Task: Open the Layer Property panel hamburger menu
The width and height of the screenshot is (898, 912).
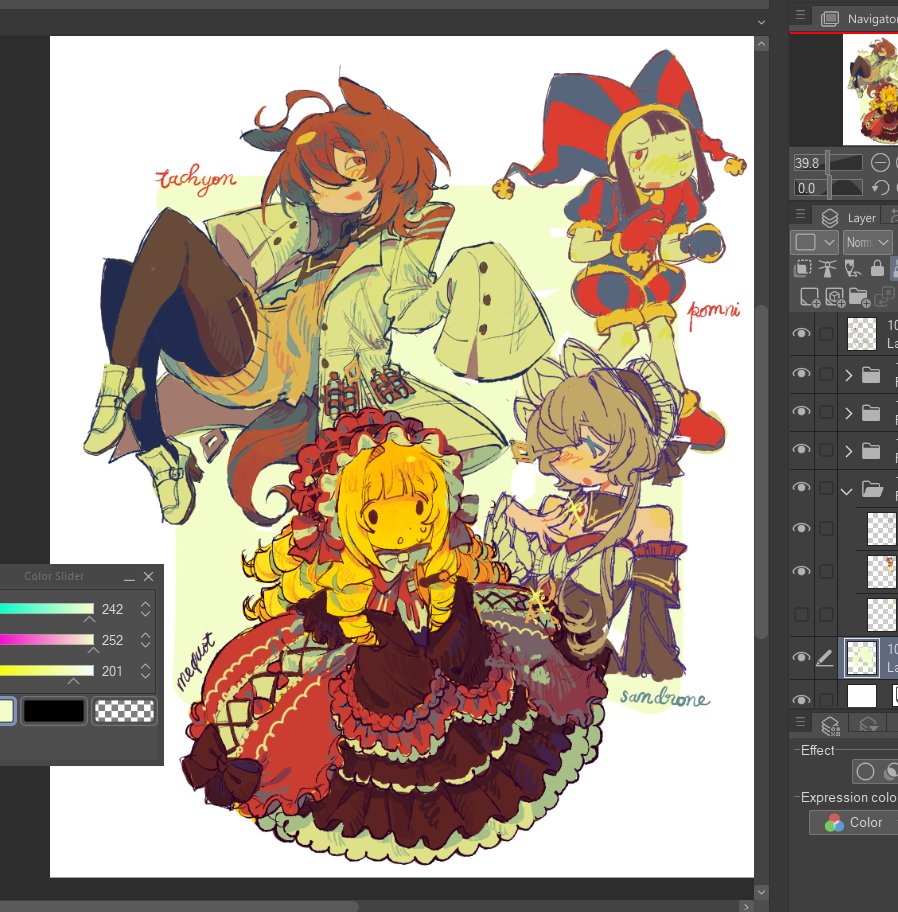Action: coord(800,722)
